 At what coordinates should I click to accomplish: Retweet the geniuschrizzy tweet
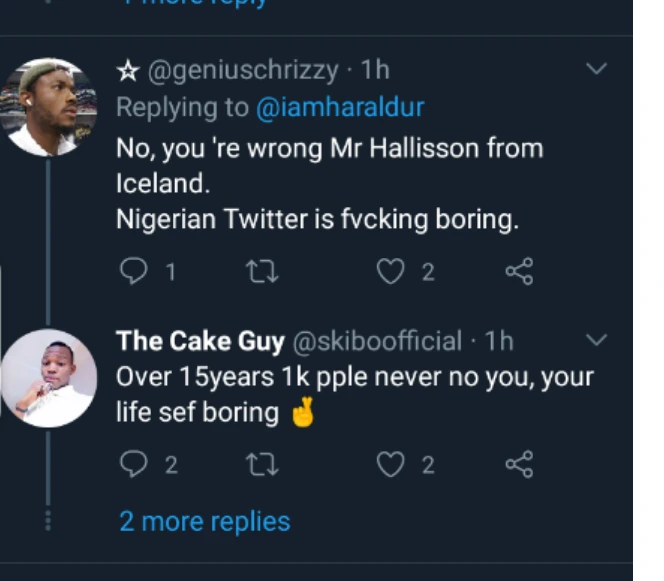click(260, 271)
